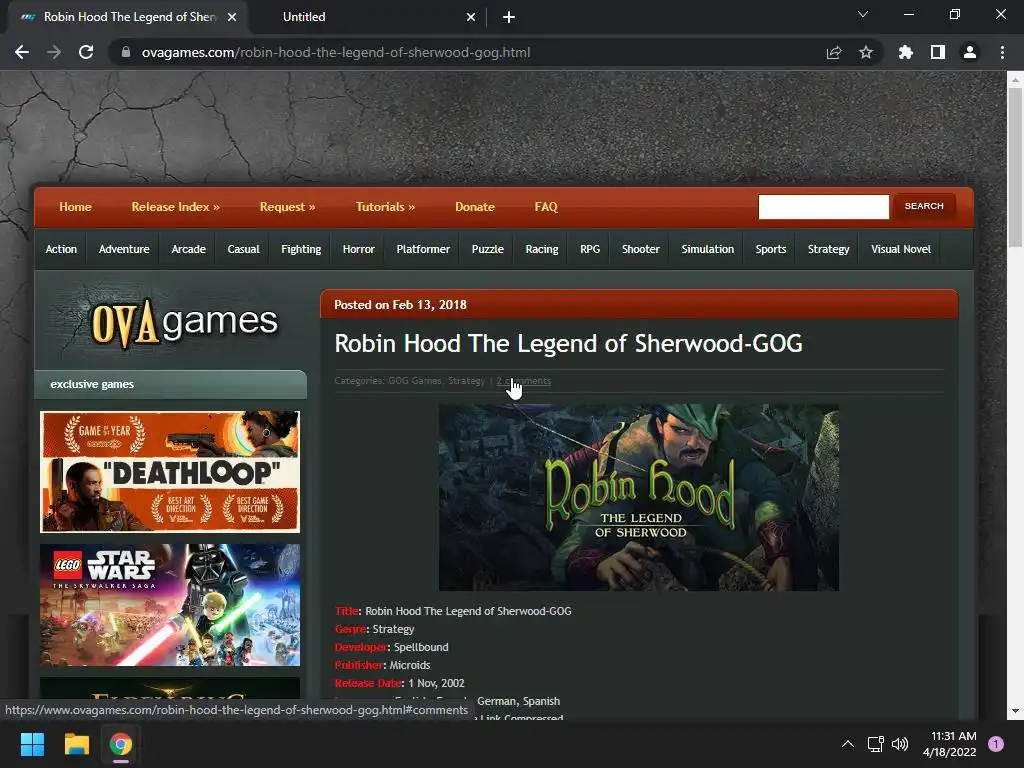This screenshot has height=768, width=1024.
Task: Jump to the 2 comments link
Action: coord(524,381)
